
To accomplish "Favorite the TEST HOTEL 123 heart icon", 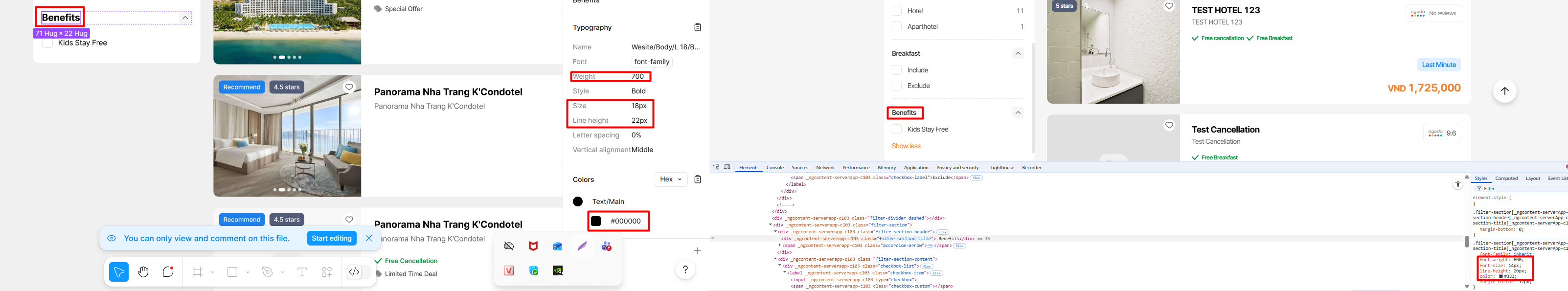I will 1169,6.
